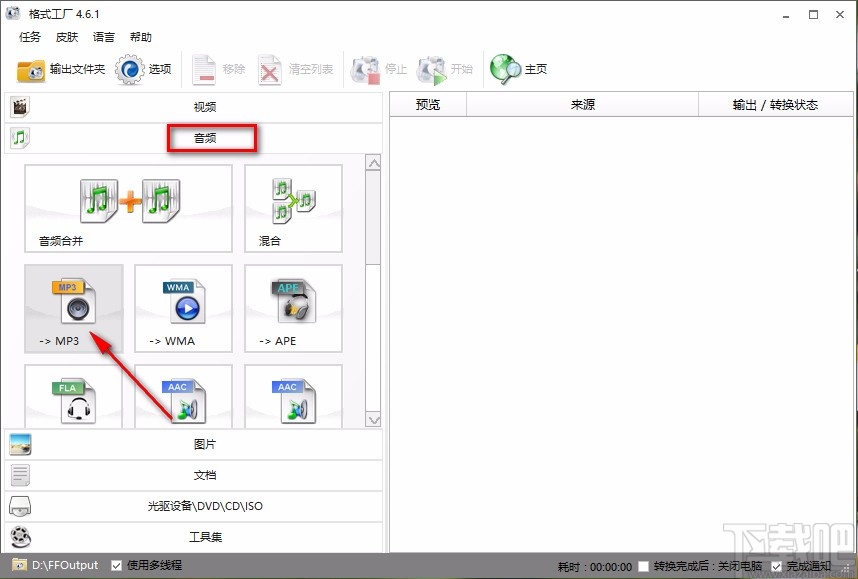Expand the 视频 video section
Viewport: 858px width, 579px height.
[205, 106]
